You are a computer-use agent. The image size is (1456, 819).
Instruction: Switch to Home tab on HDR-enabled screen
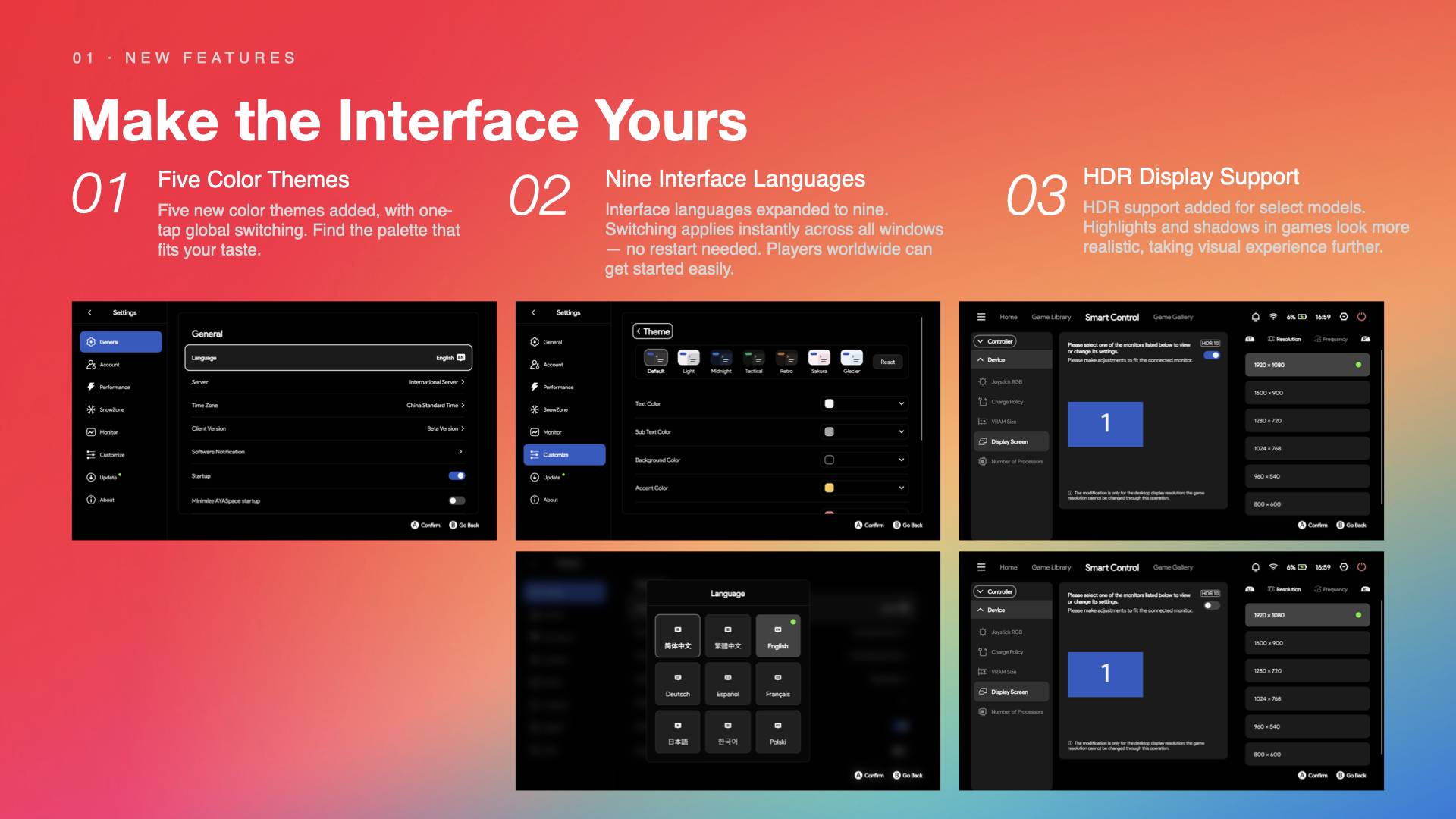pyautogui.click(x=1009, y=317)
